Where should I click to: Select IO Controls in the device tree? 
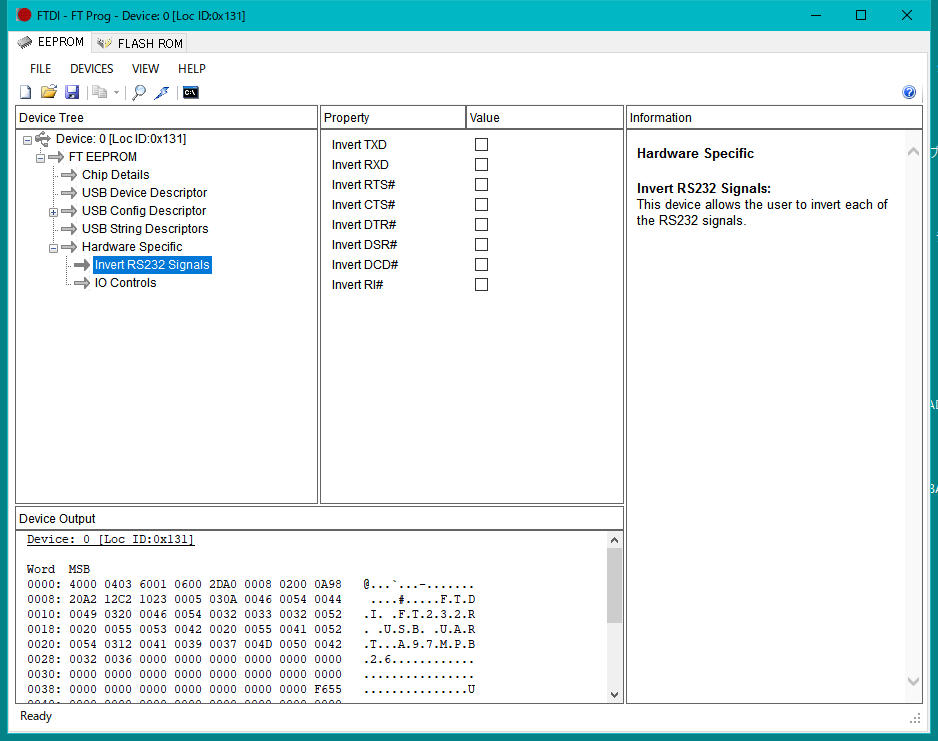click(x=125, y=283)
